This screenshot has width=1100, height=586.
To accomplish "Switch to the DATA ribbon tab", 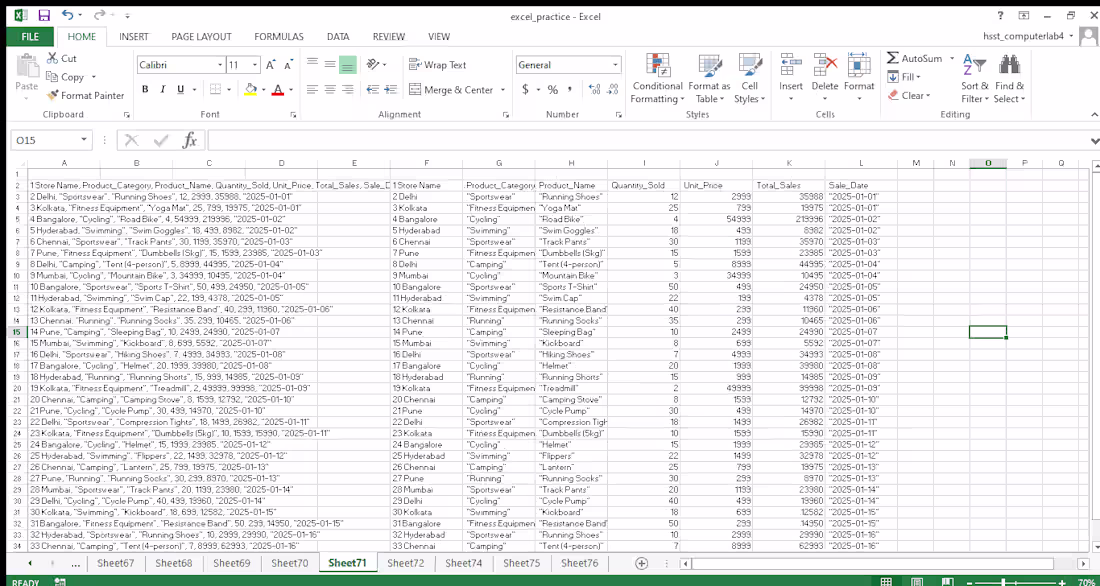I will tap(338, 36).
